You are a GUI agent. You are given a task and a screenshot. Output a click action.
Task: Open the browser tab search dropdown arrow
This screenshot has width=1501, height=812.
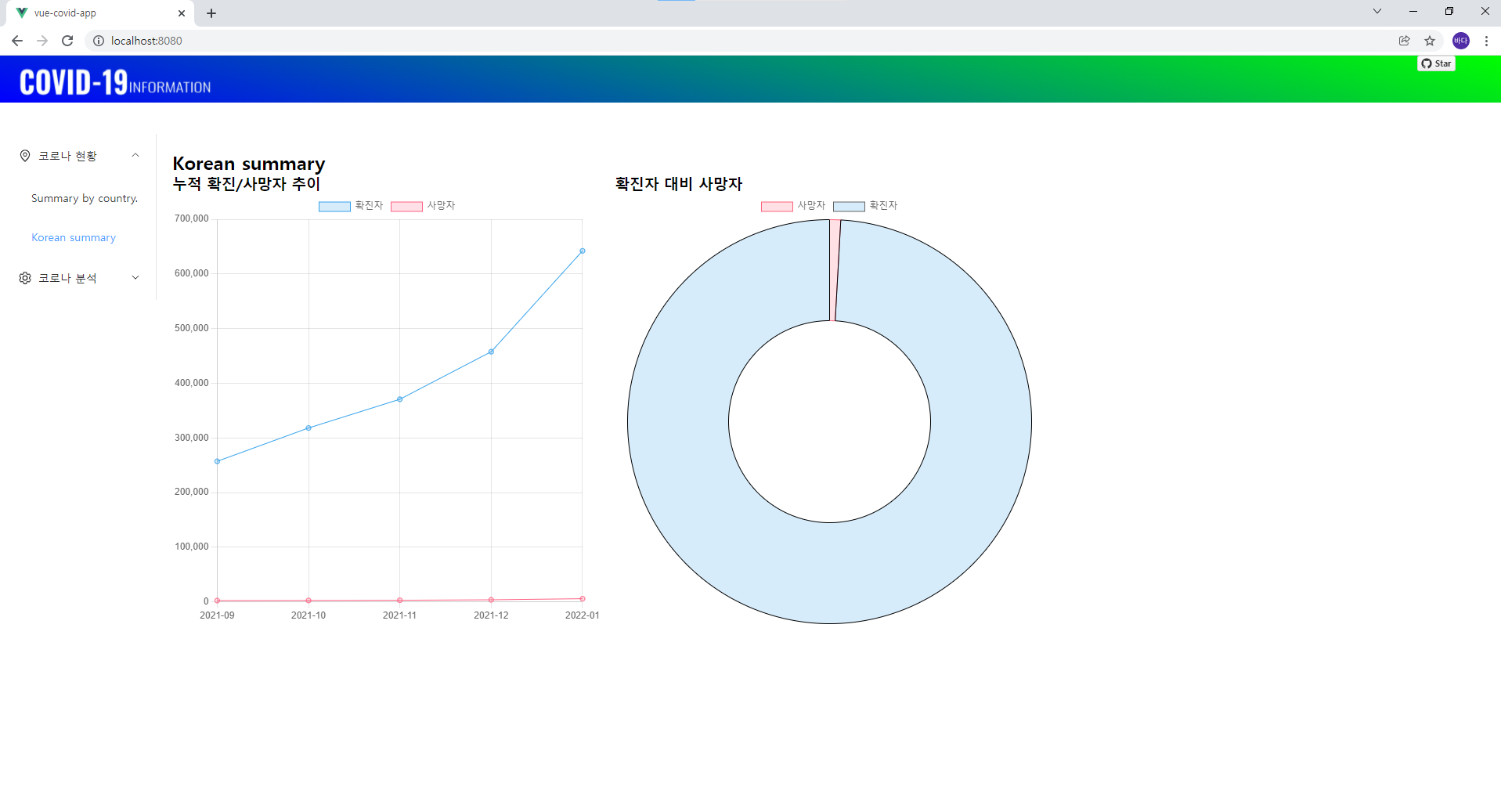[1376, 11]
